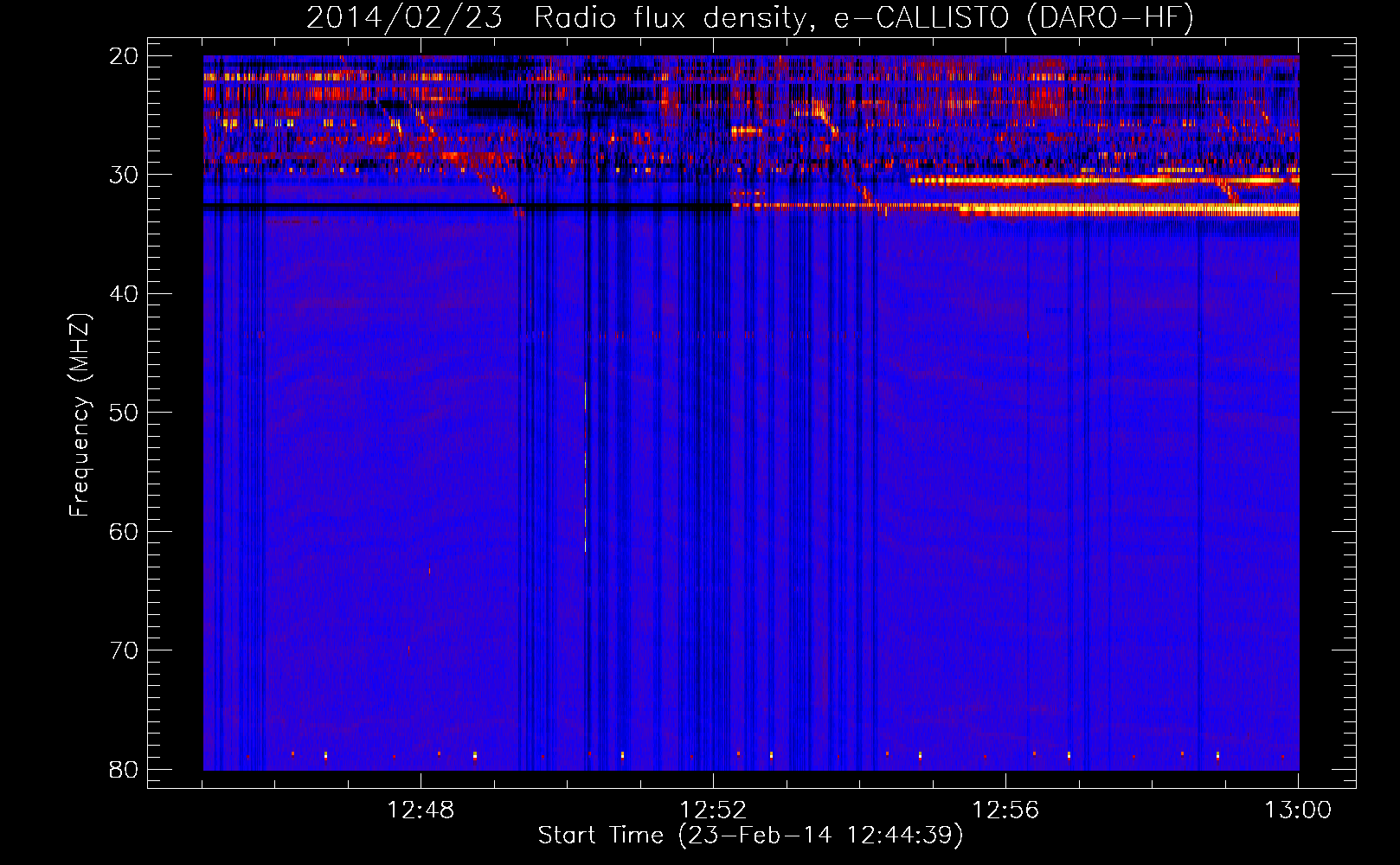Click the time tick label '12:48'
The image size is (1400, 865).
[421, 810]
